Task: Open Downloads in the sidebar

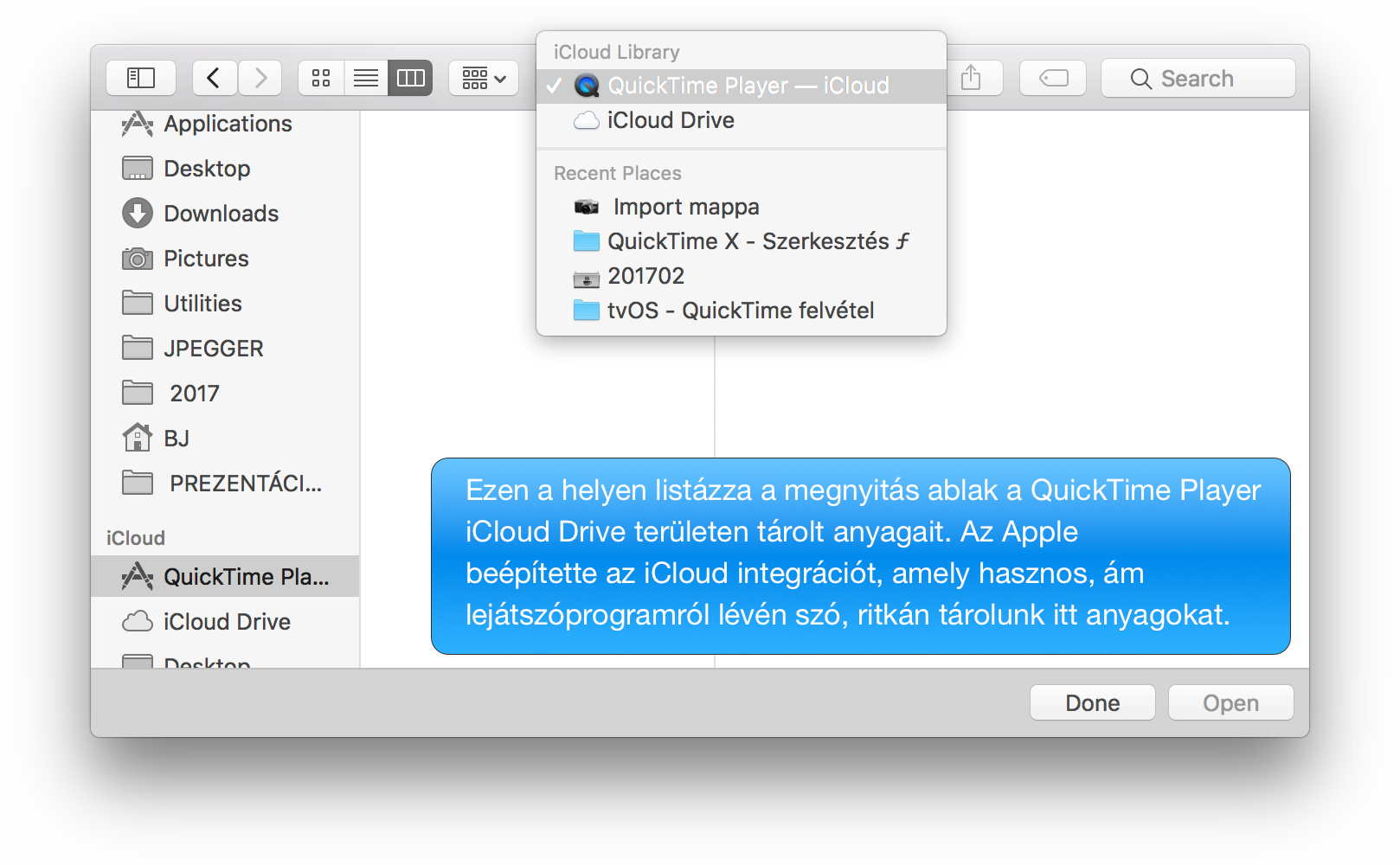Action: click(x=225, y=214)
